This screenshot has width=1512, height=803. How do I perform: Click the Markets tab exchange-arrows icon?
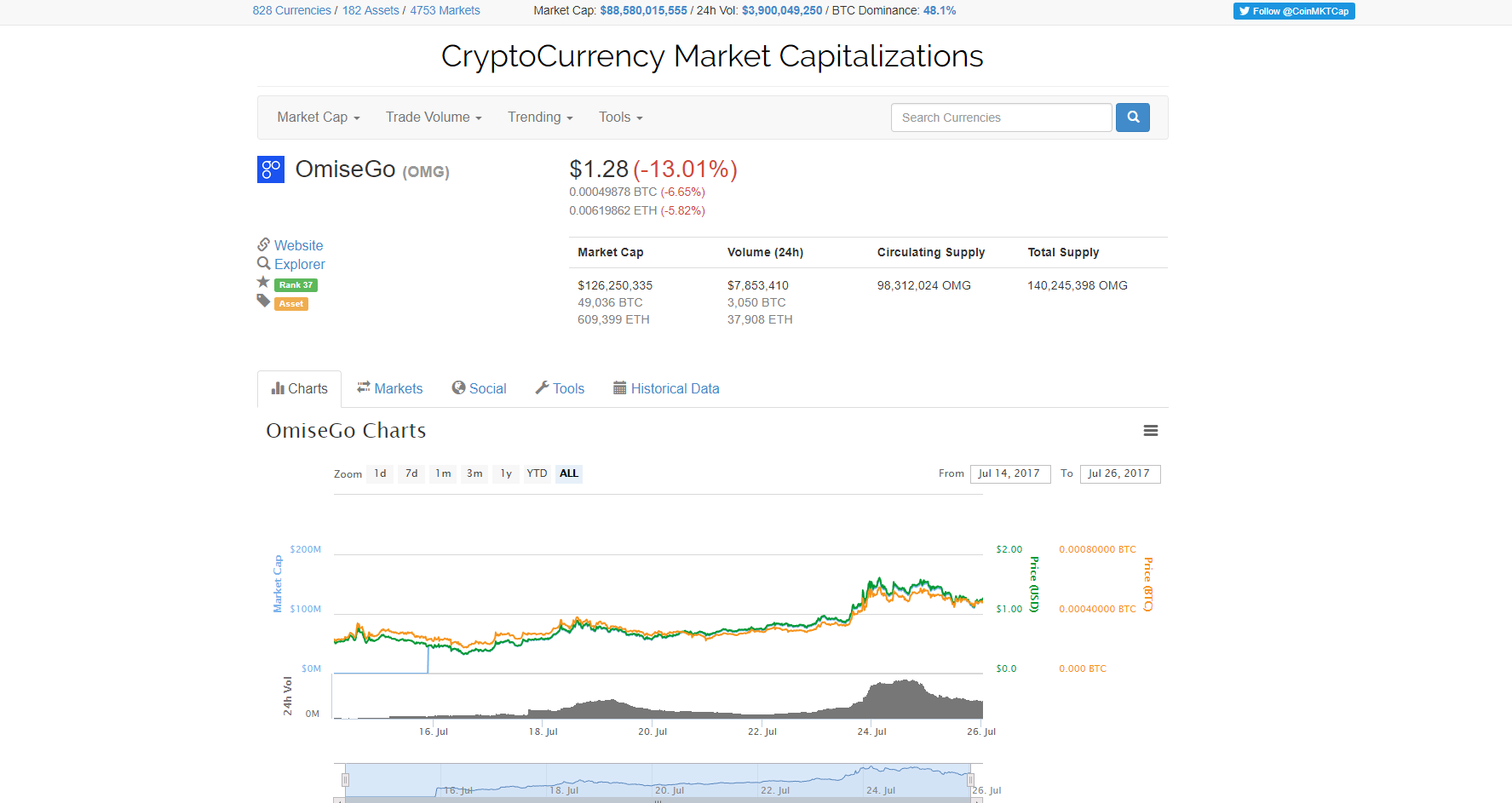tap(364, 387)
